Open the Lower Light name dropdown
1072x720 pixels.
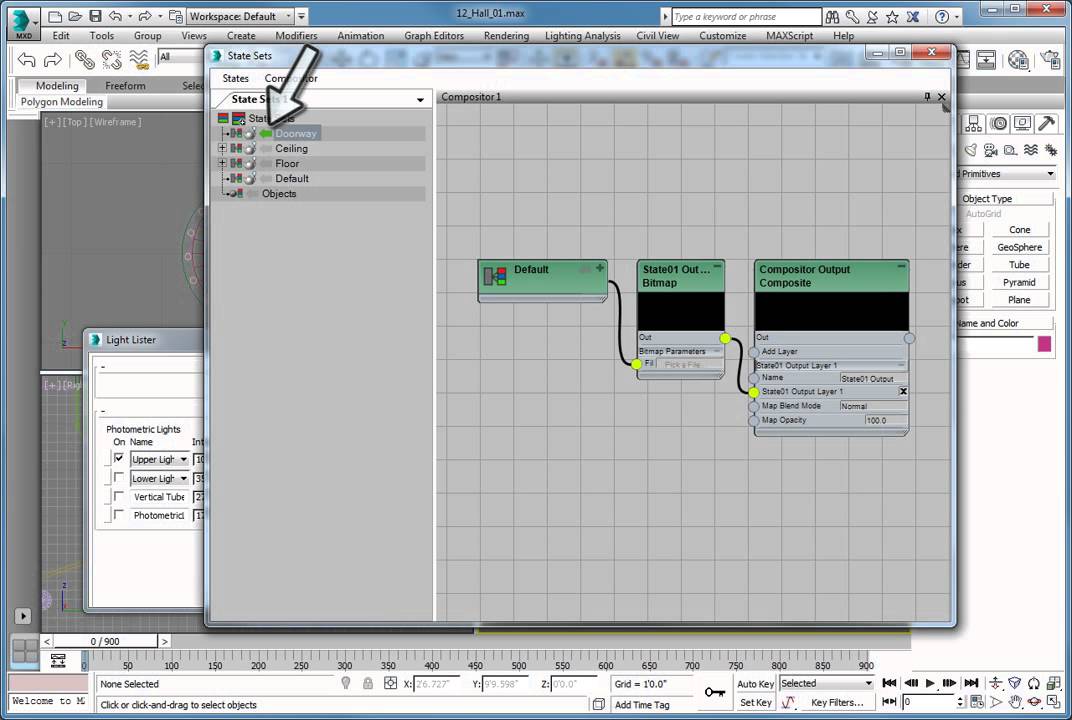(183, 479)
